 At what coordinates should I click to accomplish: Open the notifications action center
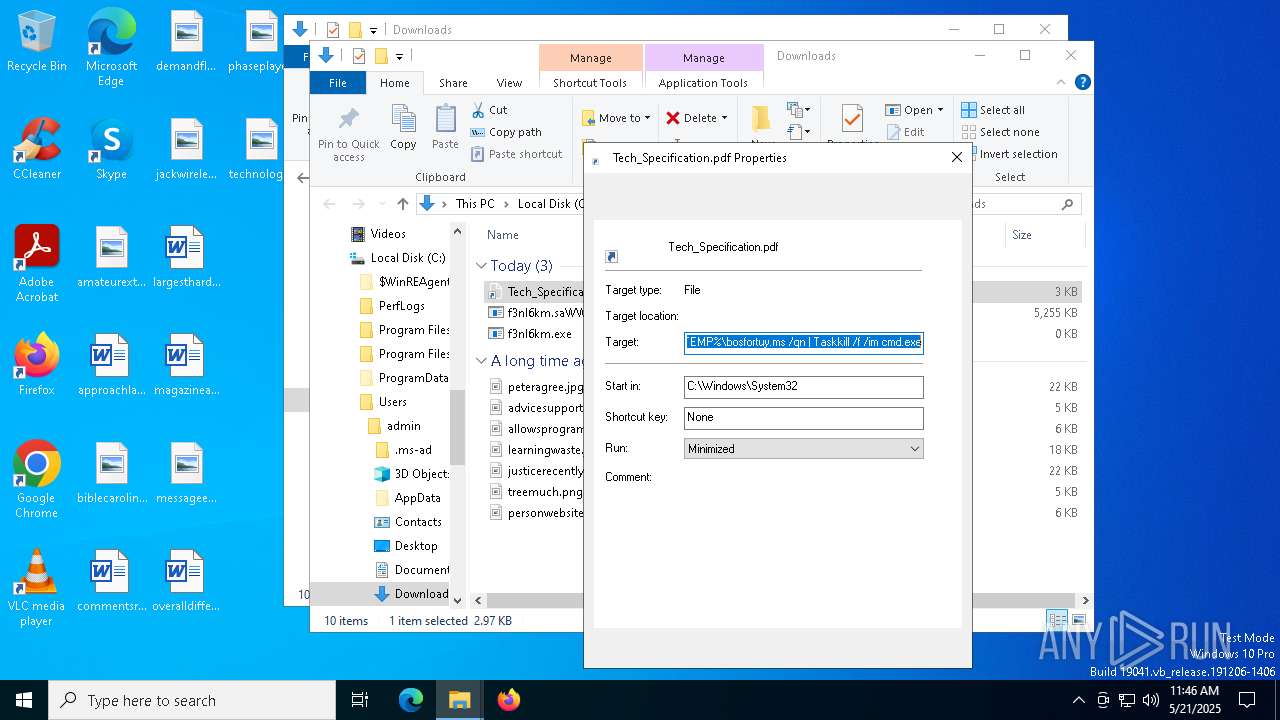tap(1247, 700)
